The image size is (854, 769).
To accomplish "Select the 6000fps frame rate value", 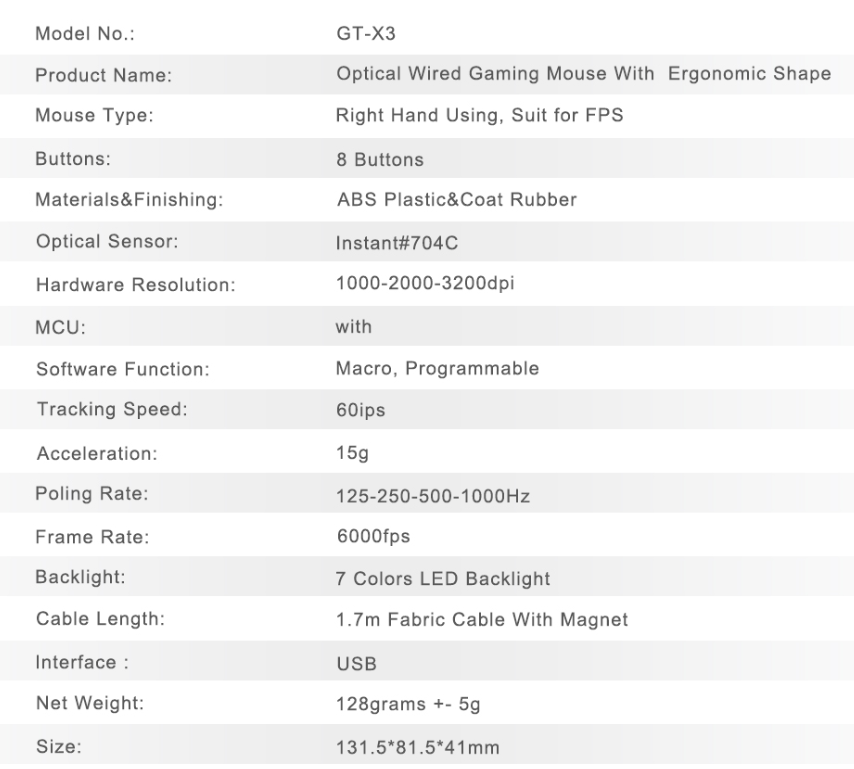I will [x=372, y=537].
